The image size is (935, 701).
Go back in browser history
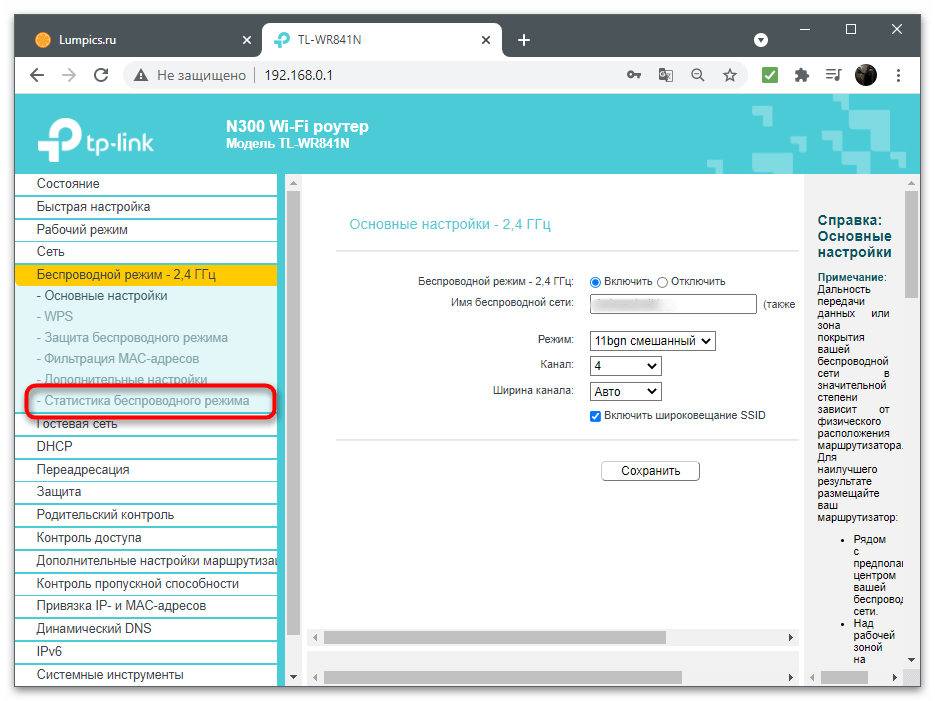pyautogui.click(x=37, y=75)
